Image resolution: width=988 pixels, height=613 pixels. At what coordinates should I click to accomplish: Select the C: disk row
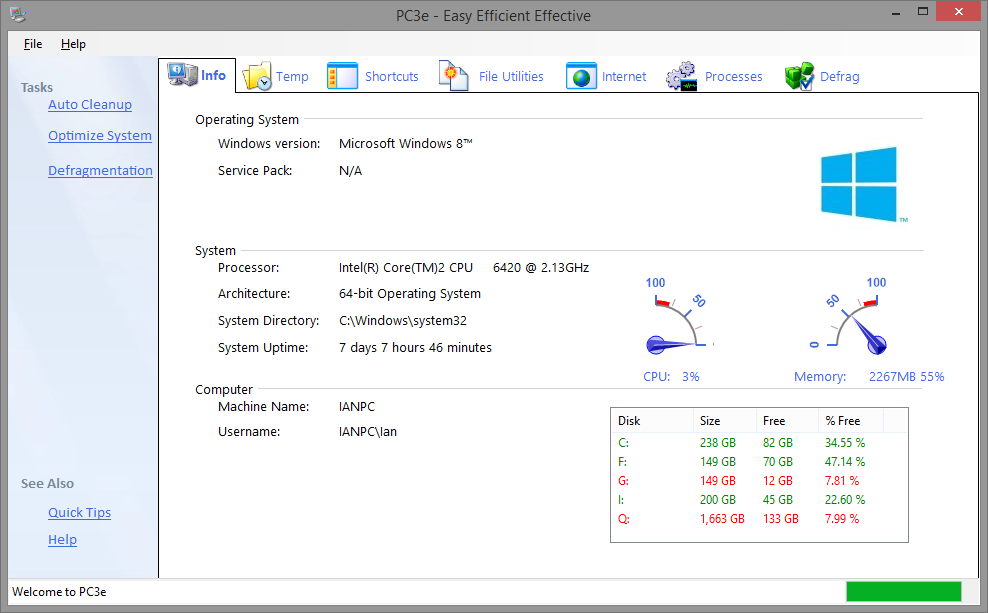click(759, 443)
